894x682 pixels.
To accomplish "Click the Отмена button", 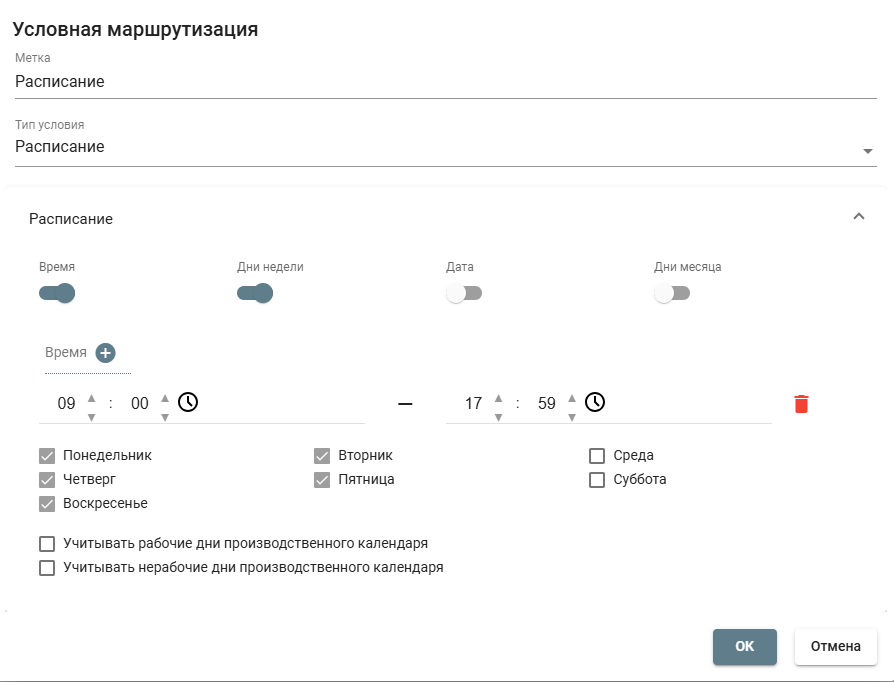I will (836, 647).
